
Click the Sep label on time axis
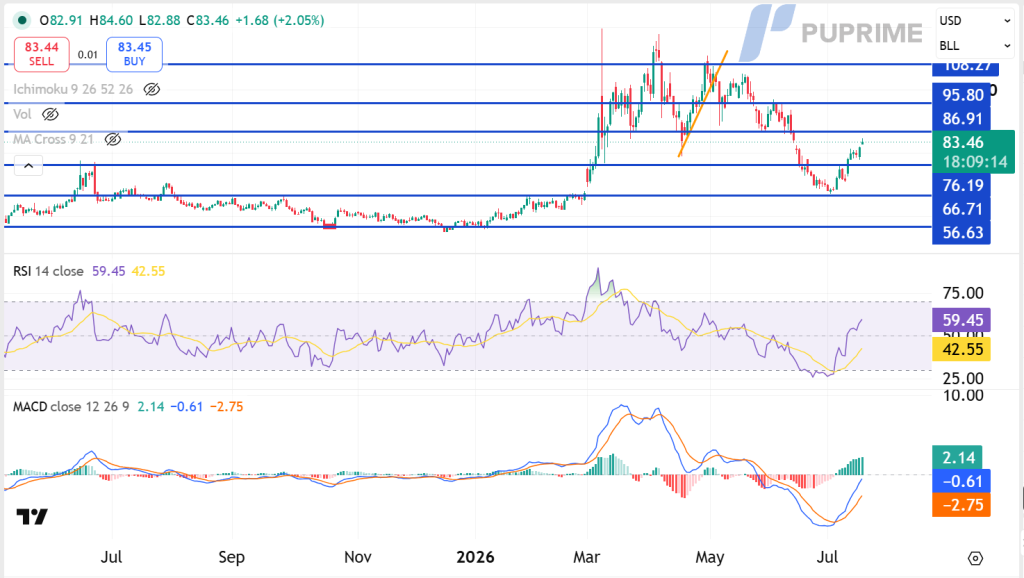point(231,557)
